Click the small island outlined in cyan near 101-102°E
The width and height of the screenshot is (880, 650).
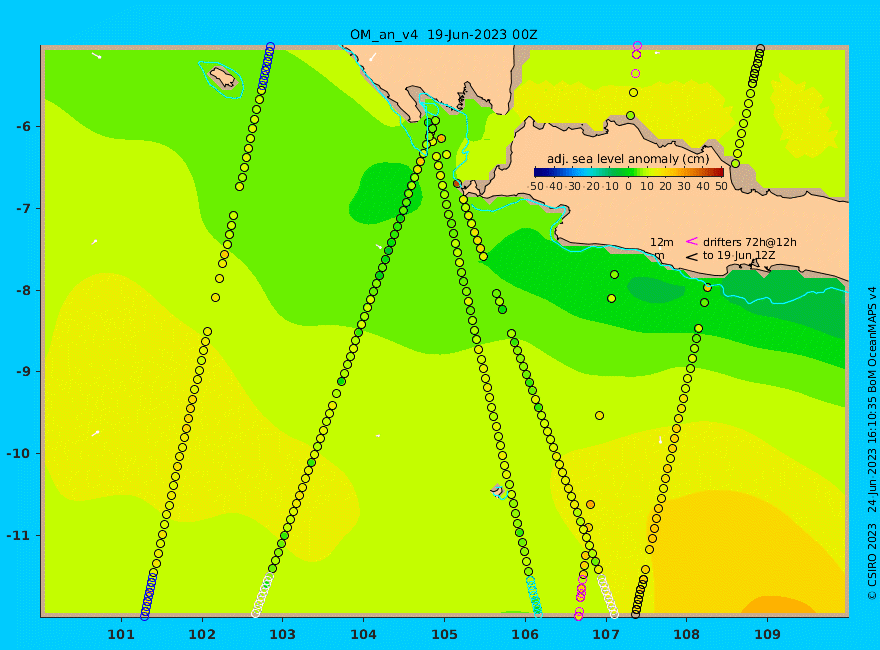(222, 78)
